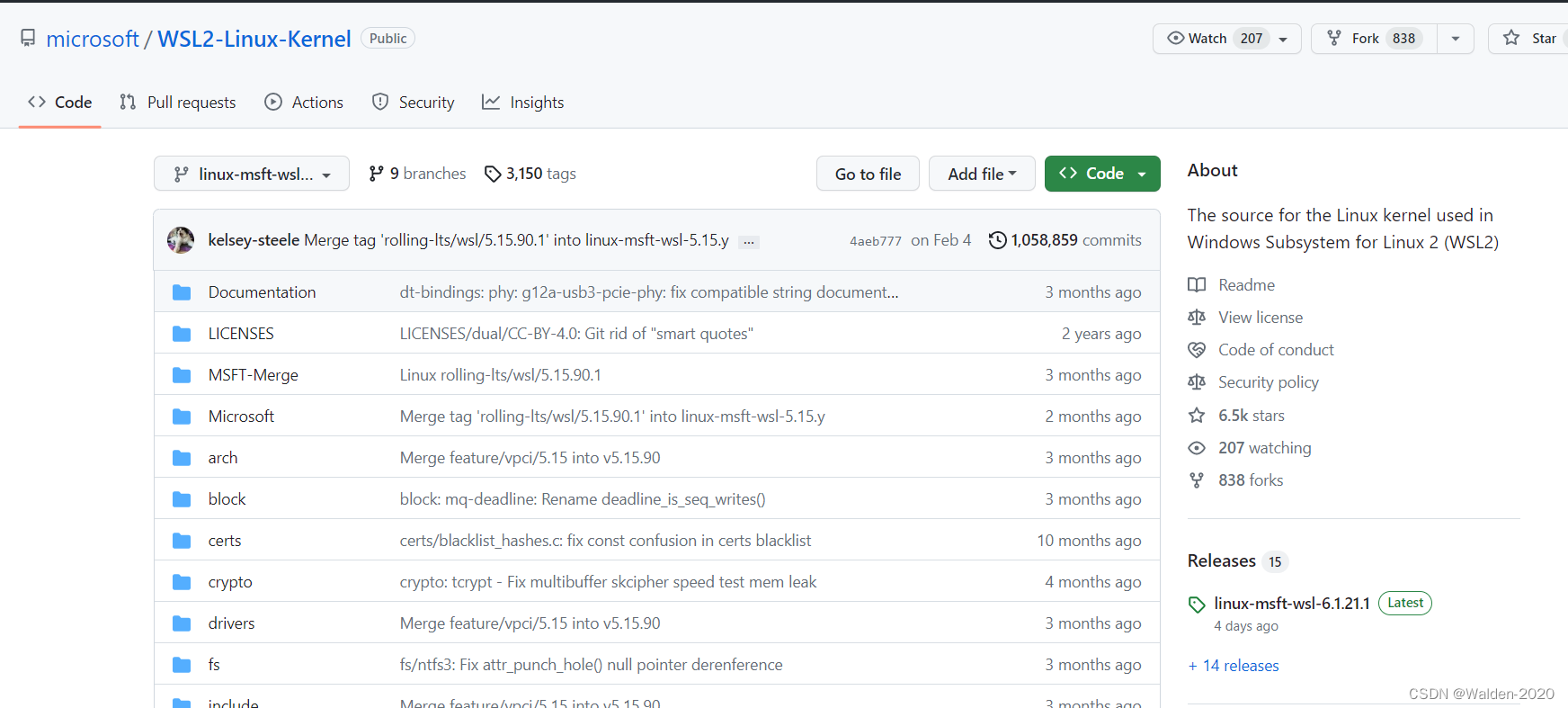Click the Watch count 207 badge
Screen dimensions: 1568x708
click(1252, 39)
